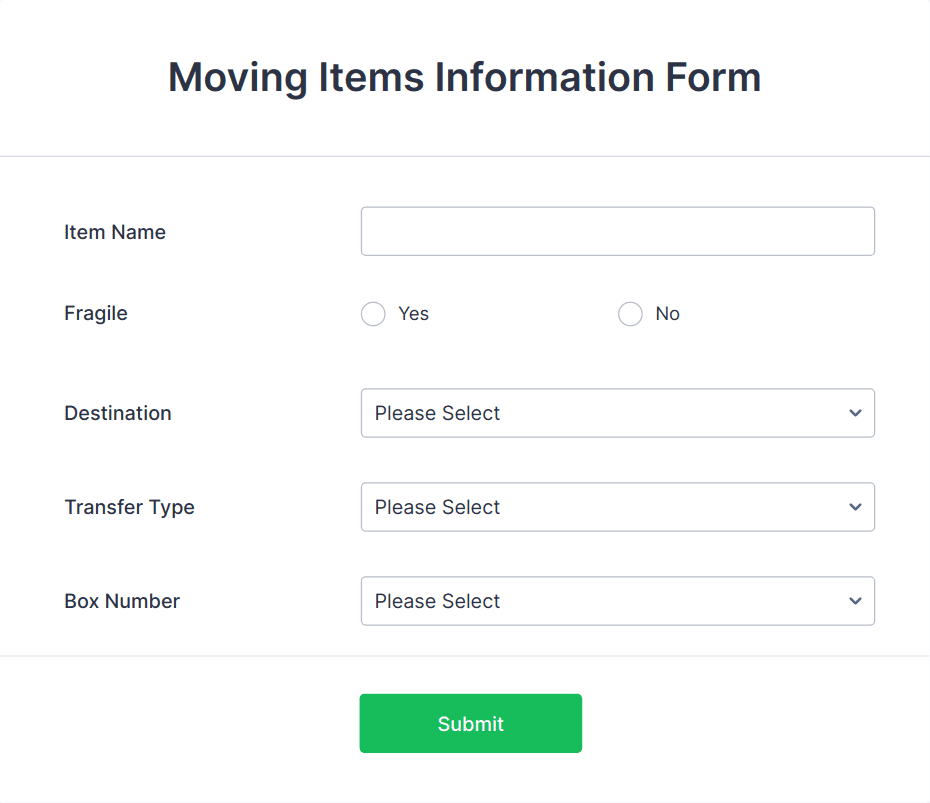The height and width of the screenshot is (803, 930).
Task: Click the form title Moving Items Information Form
Action: (x=464, y=77)
